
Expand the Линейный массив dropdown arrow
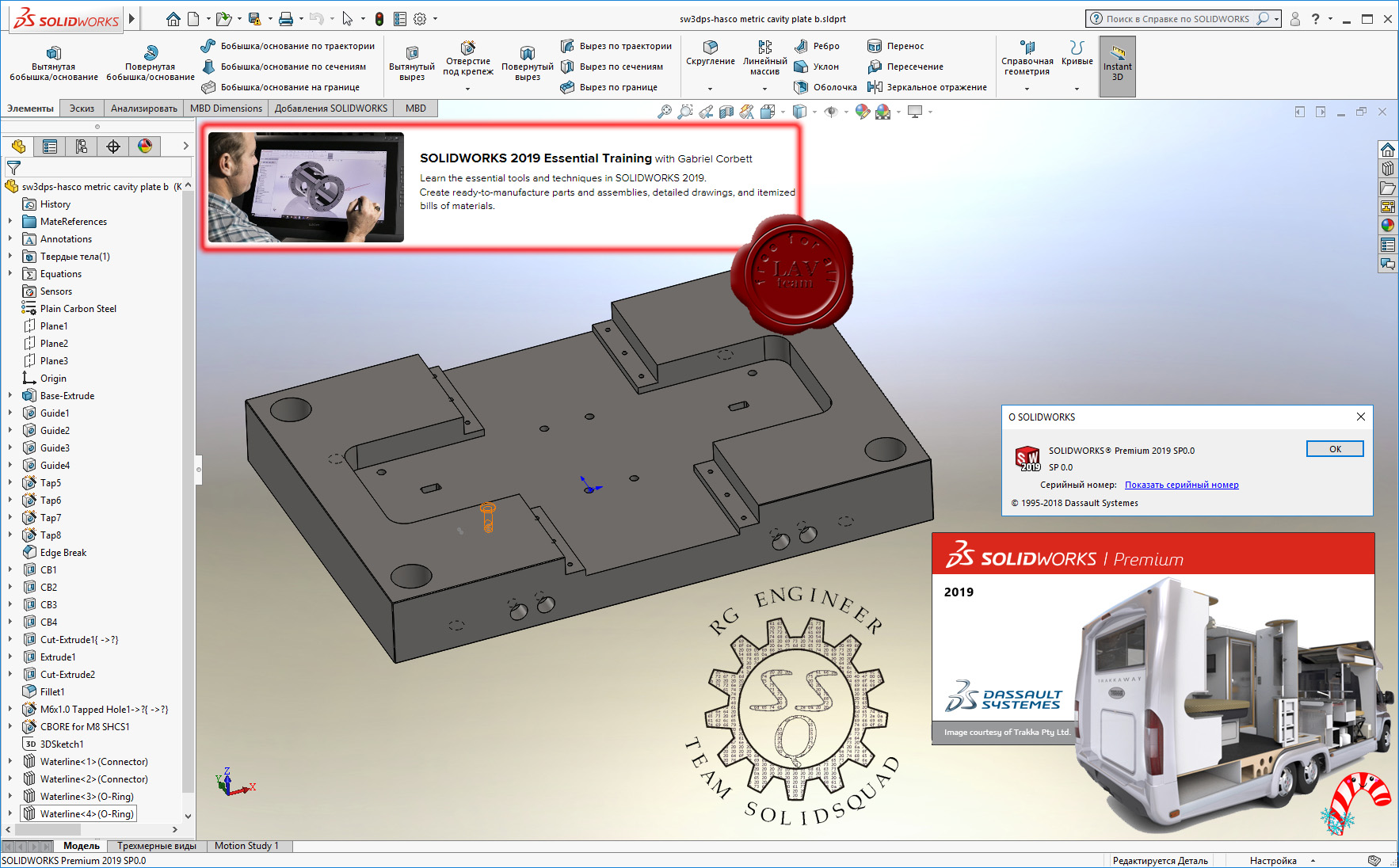pos(764,89)
